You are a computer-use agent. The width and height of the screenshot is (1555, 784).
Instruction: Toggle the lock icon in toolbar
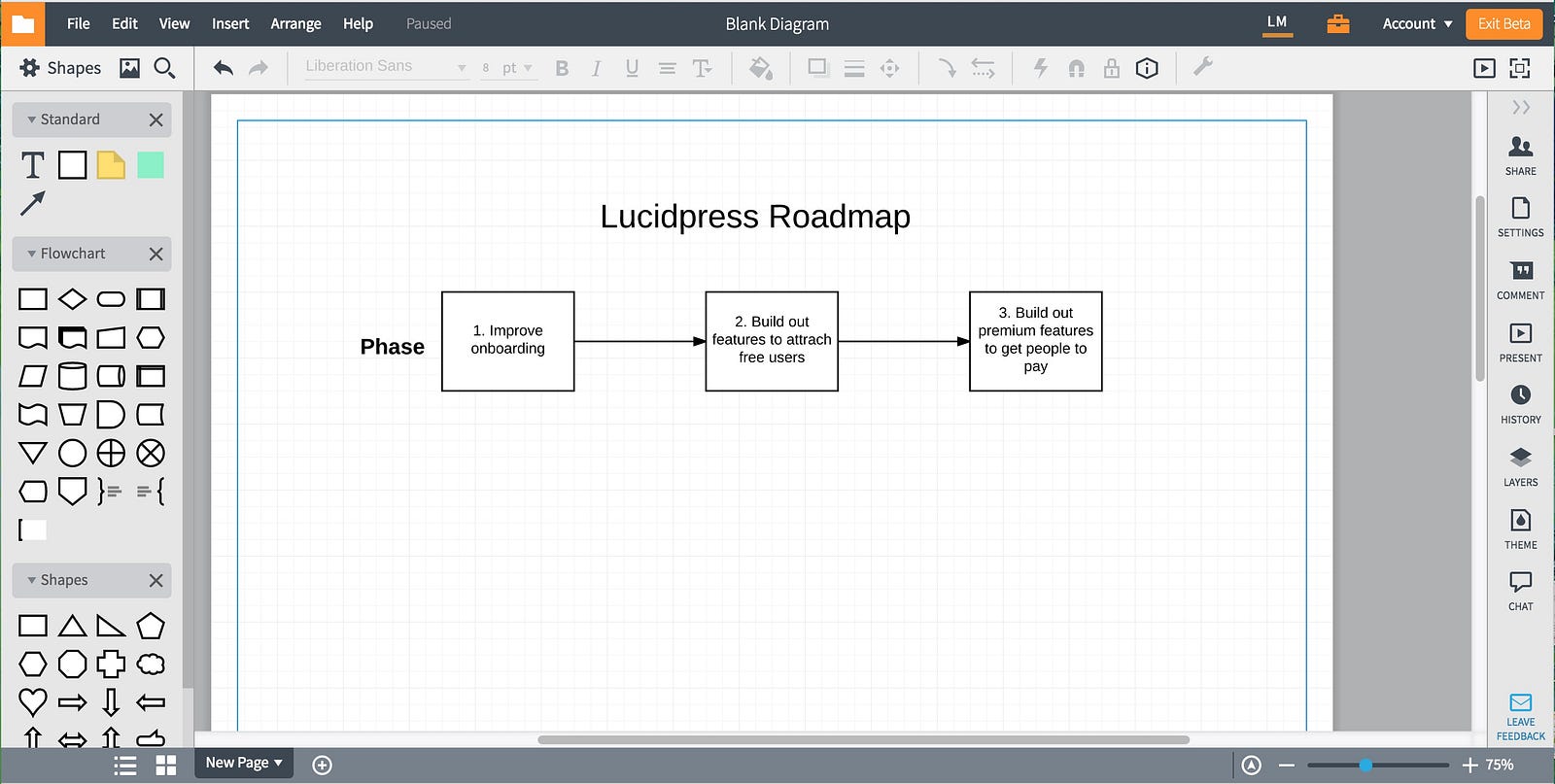point(1111,68)
